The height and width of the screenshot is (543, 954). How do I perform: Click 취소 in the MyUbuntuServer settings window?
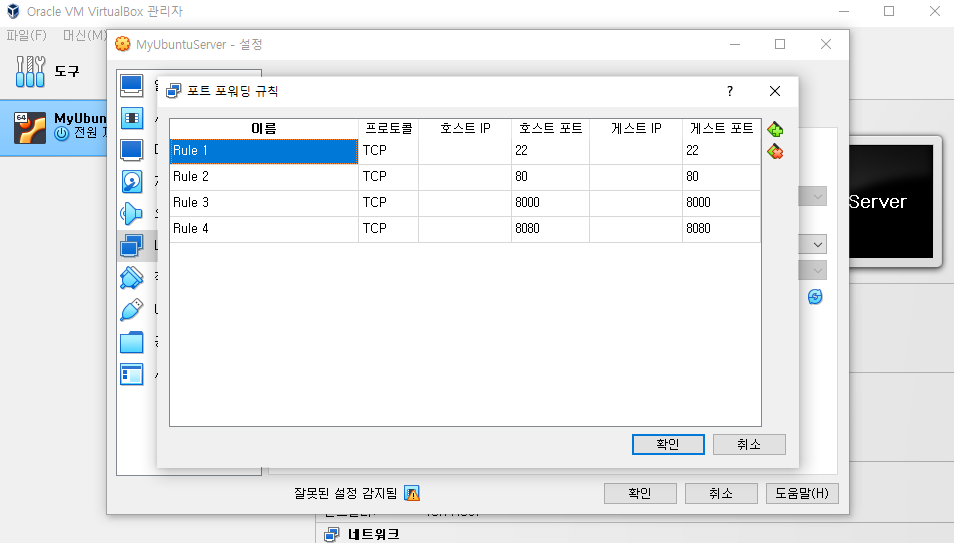721,493
